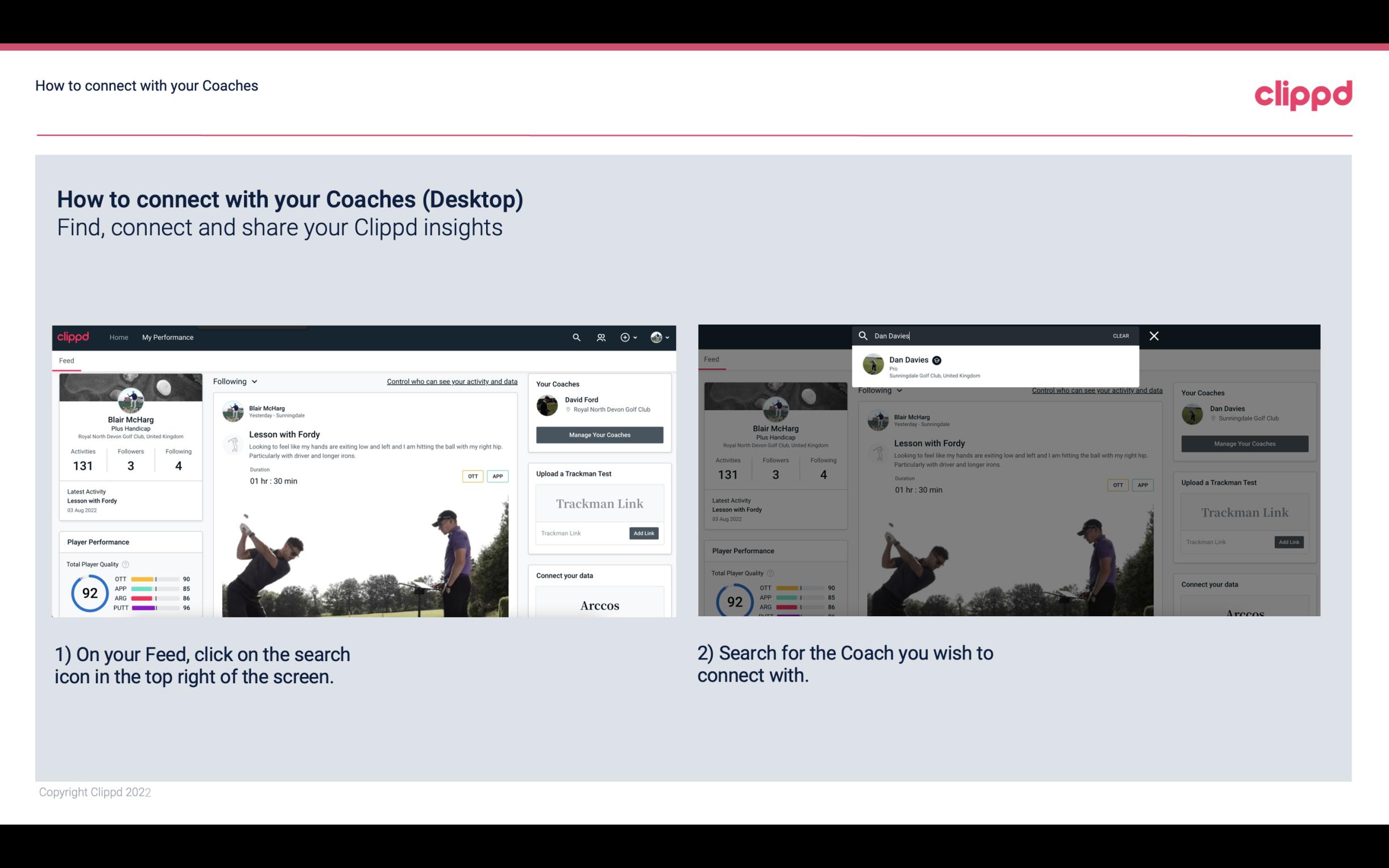Click Manage Your Coaches button
Screen dimensions: 1389x868
point(598,434)
